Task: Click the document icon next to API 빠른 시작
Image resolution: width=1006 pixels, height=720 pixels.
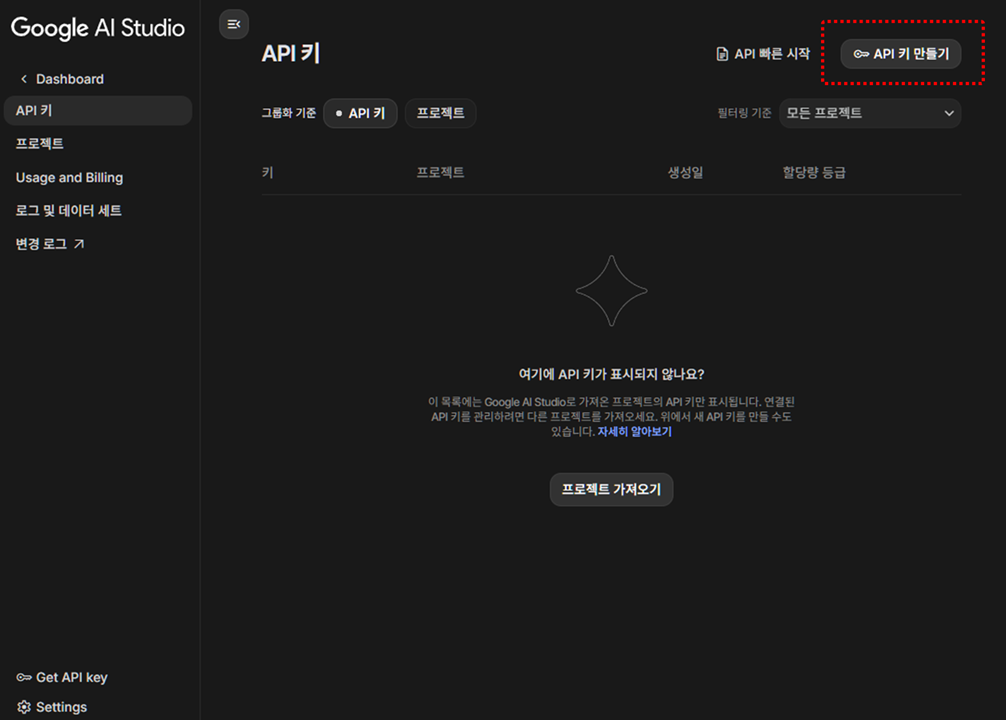Action: (x=722, y=54)
